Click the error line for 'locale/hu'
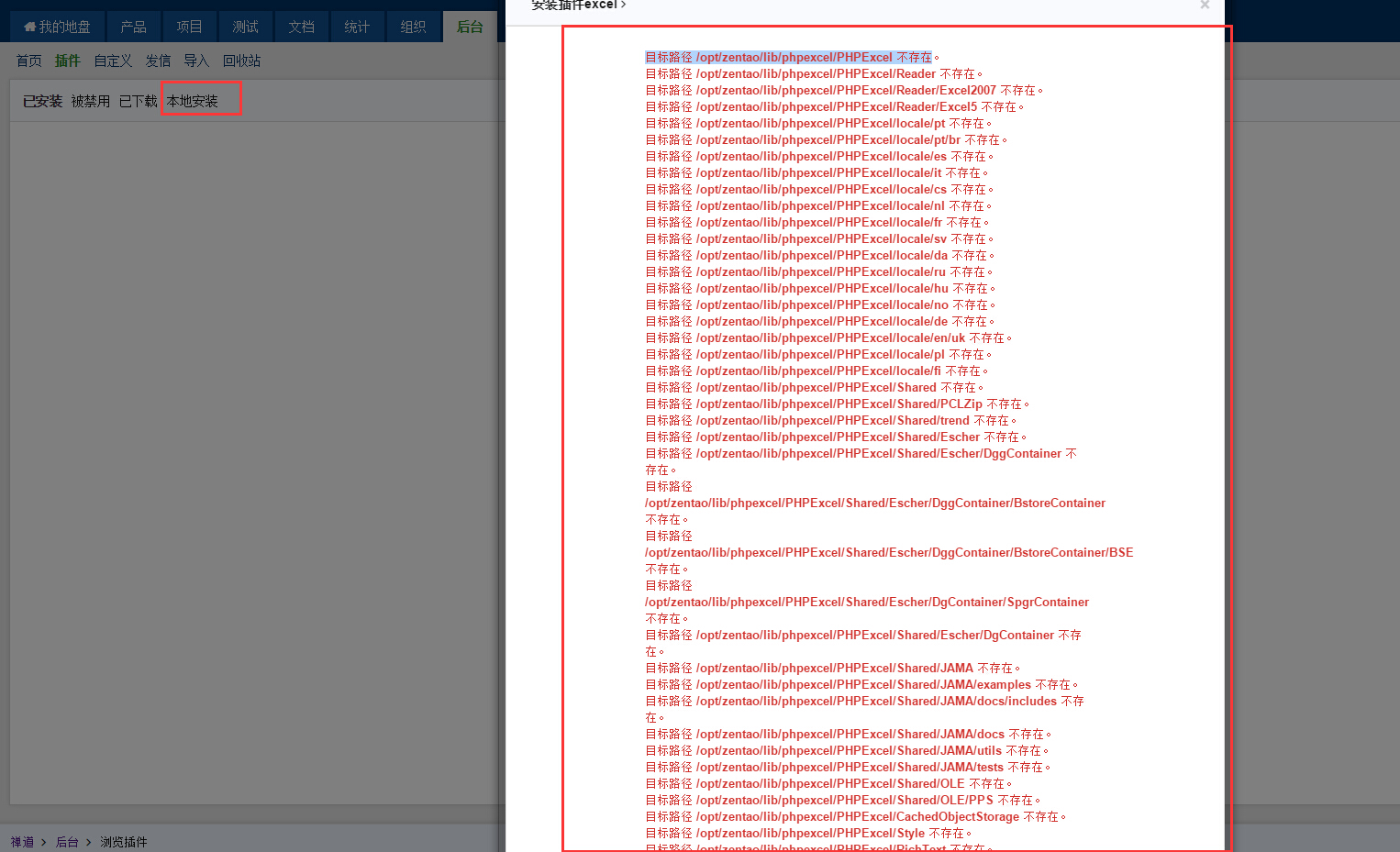 (x=820, y=289)
